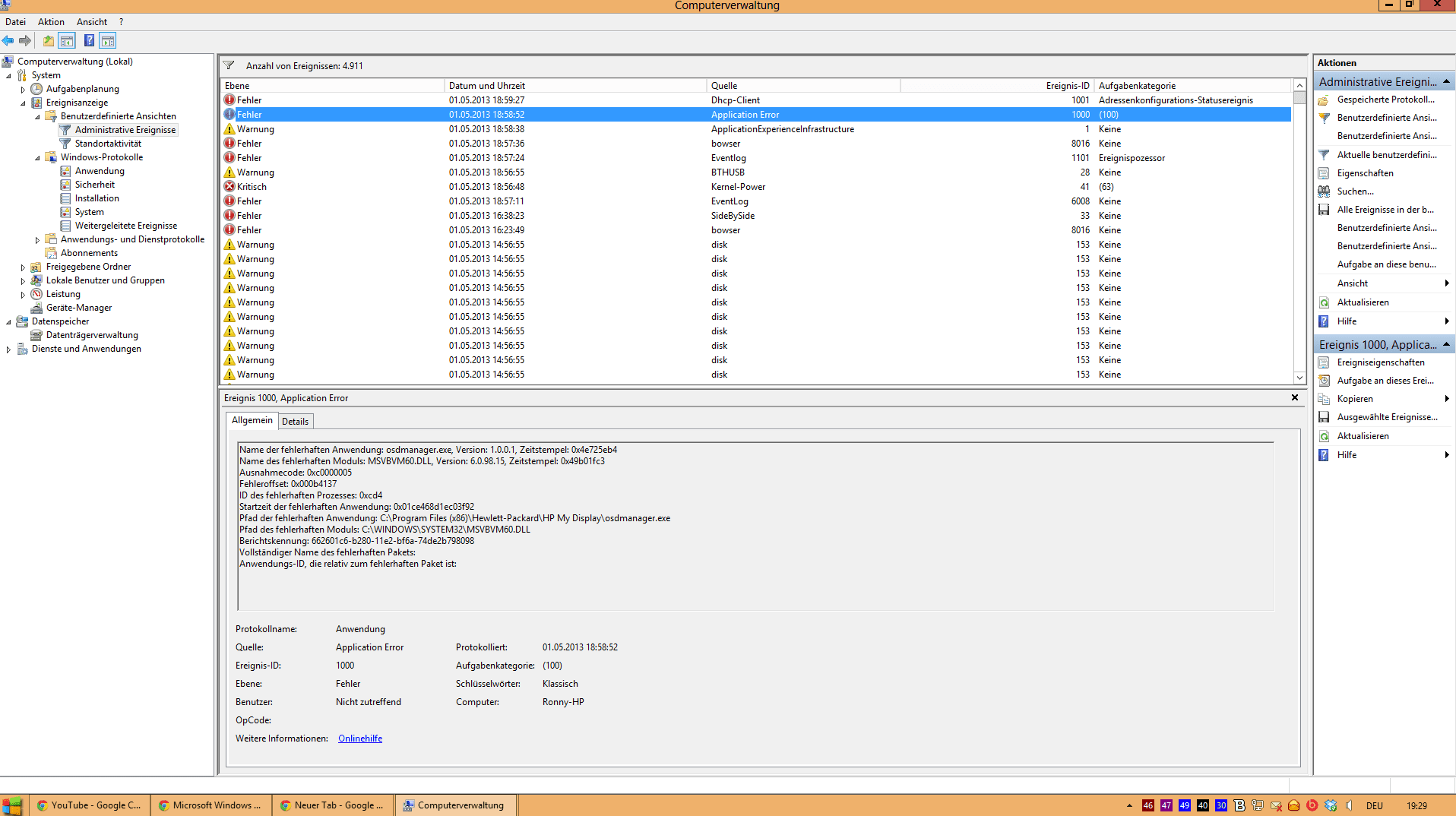Viewport: 1456px width, 816px height.
Task: Collapse Ereignisanzeige tree node
Action: tap(23, 103)
